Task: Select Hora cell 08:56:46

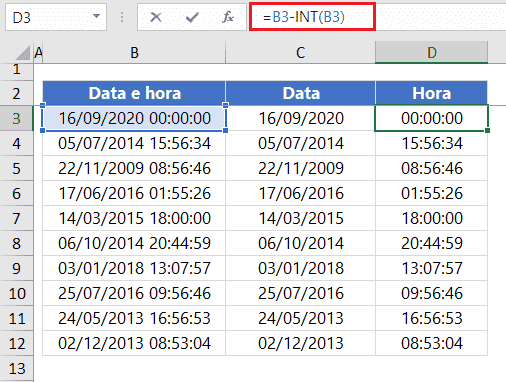Action: point(431,168)
